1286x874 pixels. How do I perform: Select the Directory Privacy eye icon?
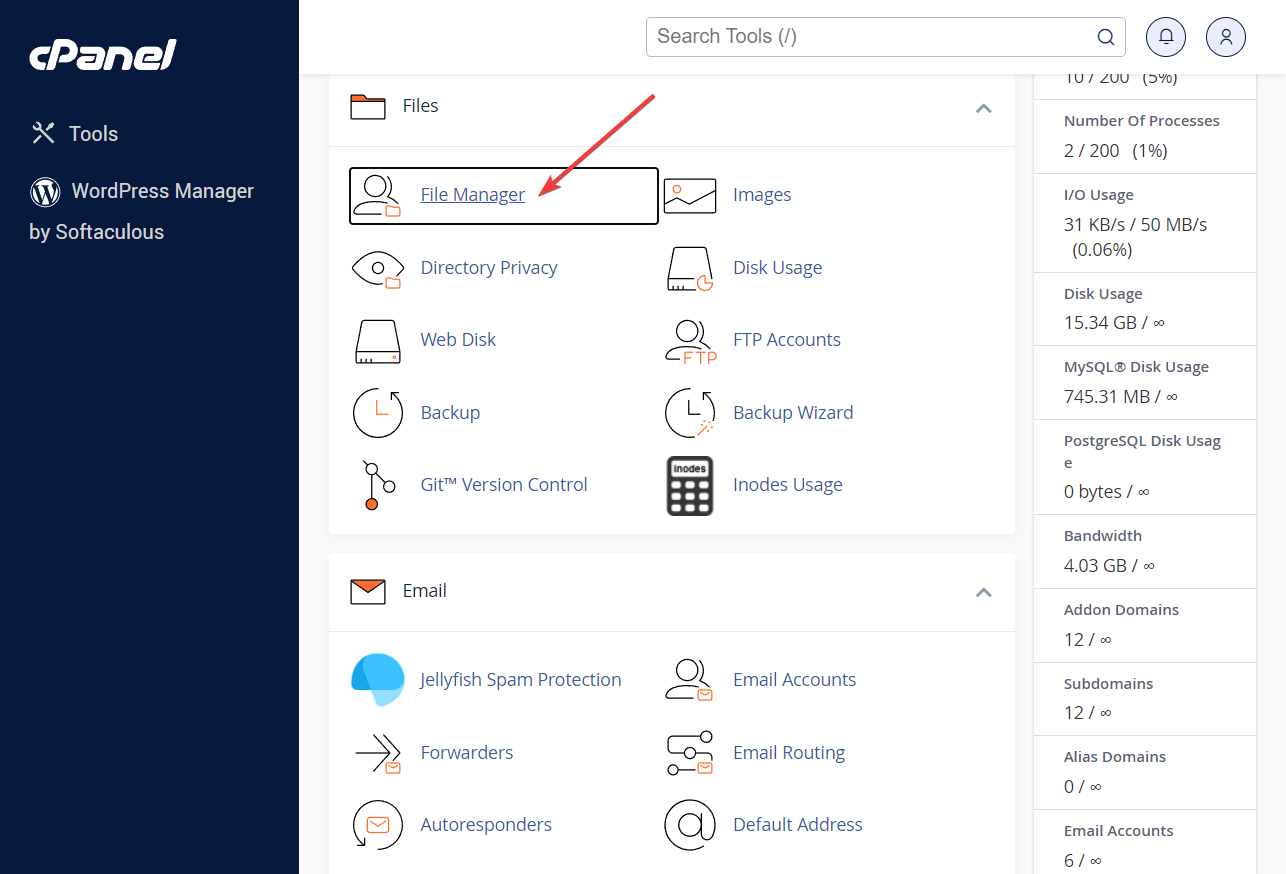pos(378,267)
